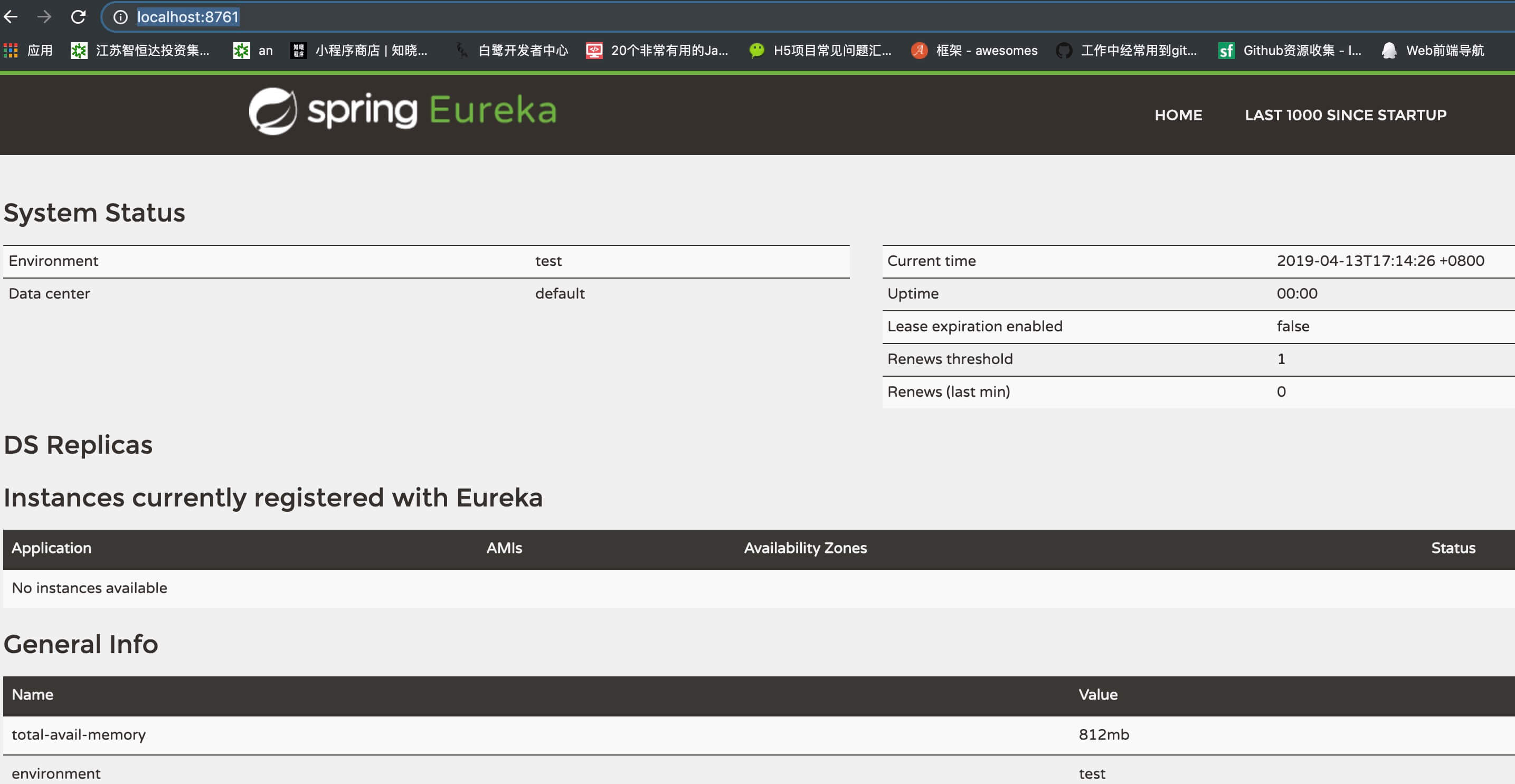Click 'Instances currently registered with Eureka' heading
This screenshot has width=1515, height=784.
pos(273,498)
